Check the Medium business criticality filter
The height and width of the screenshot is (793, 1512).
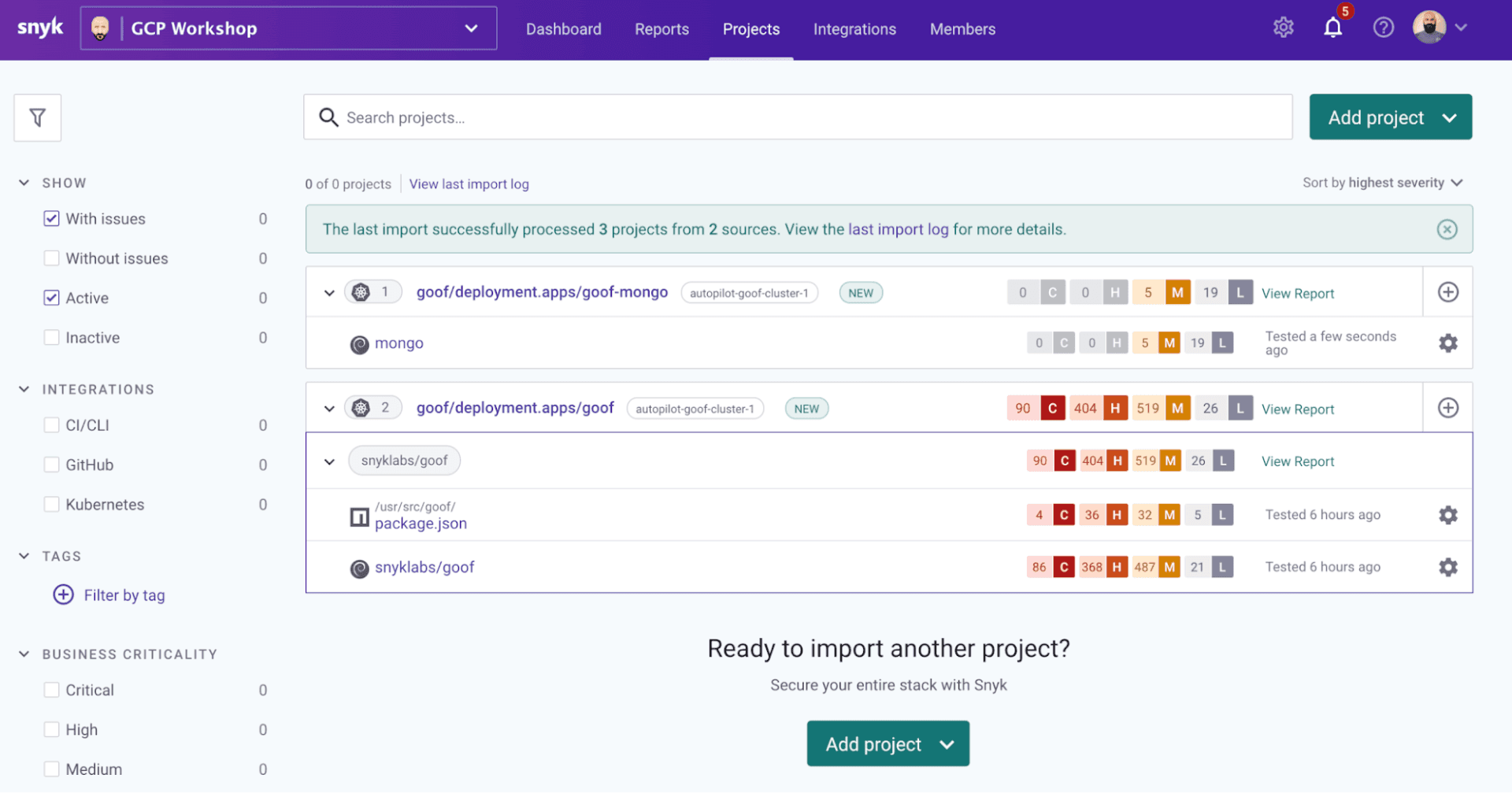[x=51, y=769]
